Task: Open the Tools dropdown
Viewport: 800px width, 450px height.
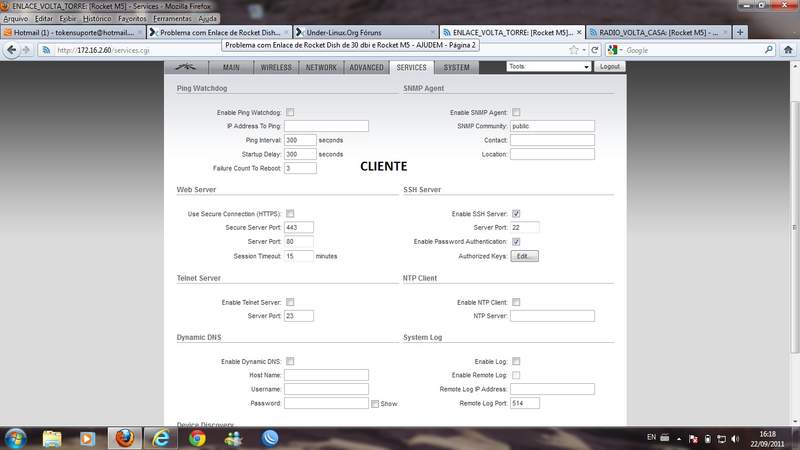Action: (548, 66)
